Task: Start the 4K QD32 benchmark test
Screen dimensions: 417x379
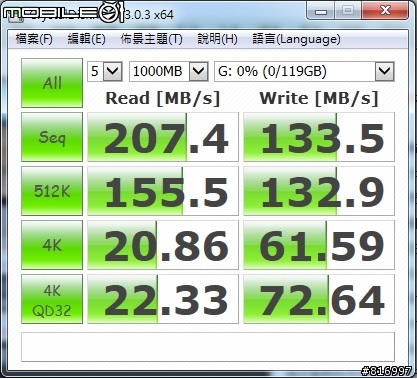Action: 52,299
